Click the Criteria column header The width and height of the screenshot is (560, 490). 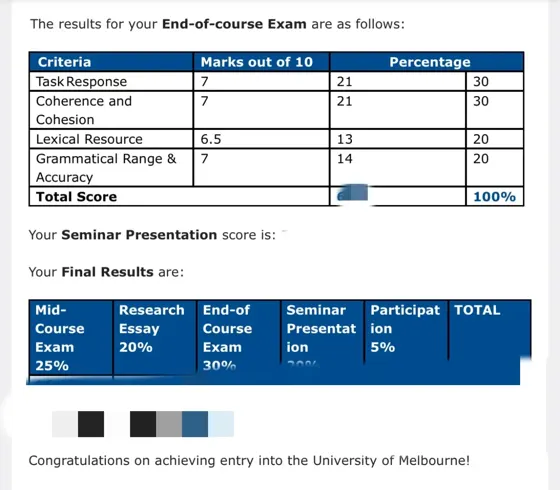pos(111,62)
